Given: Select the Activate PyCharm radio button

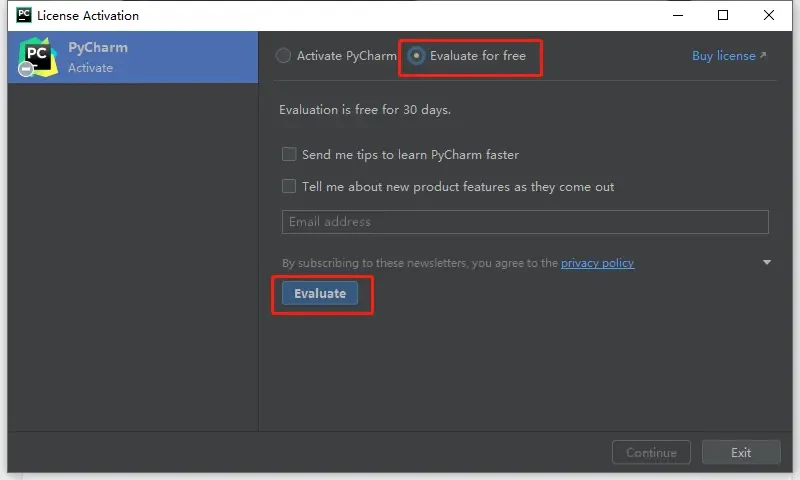Looking at the screenshot, I should (x=284, y=56).
